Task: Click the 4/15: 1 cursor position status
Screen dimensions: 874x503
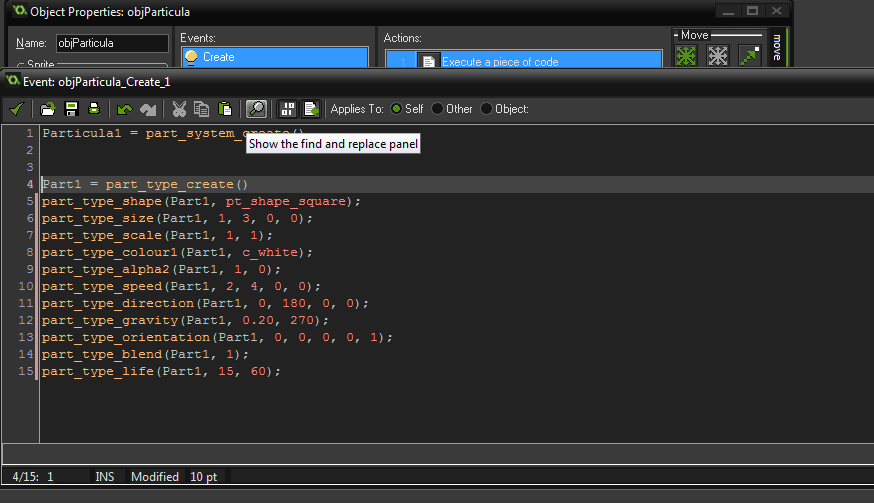Action: (x=33, y=477)
